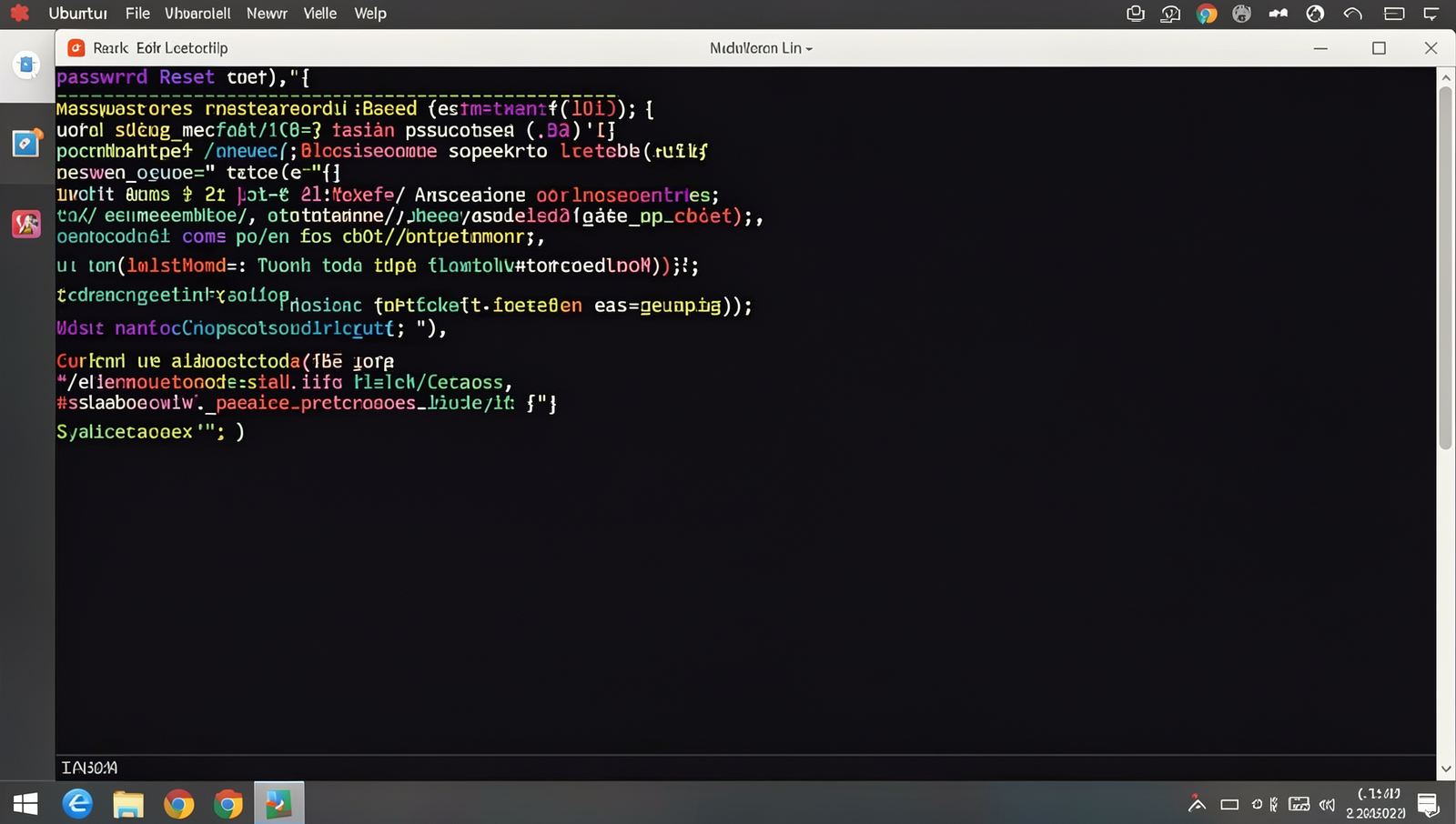Click the 'Wdsıt nanfoc' line in terminal
The height and width of the screenshot is (824, 1456).
point(251,328)
